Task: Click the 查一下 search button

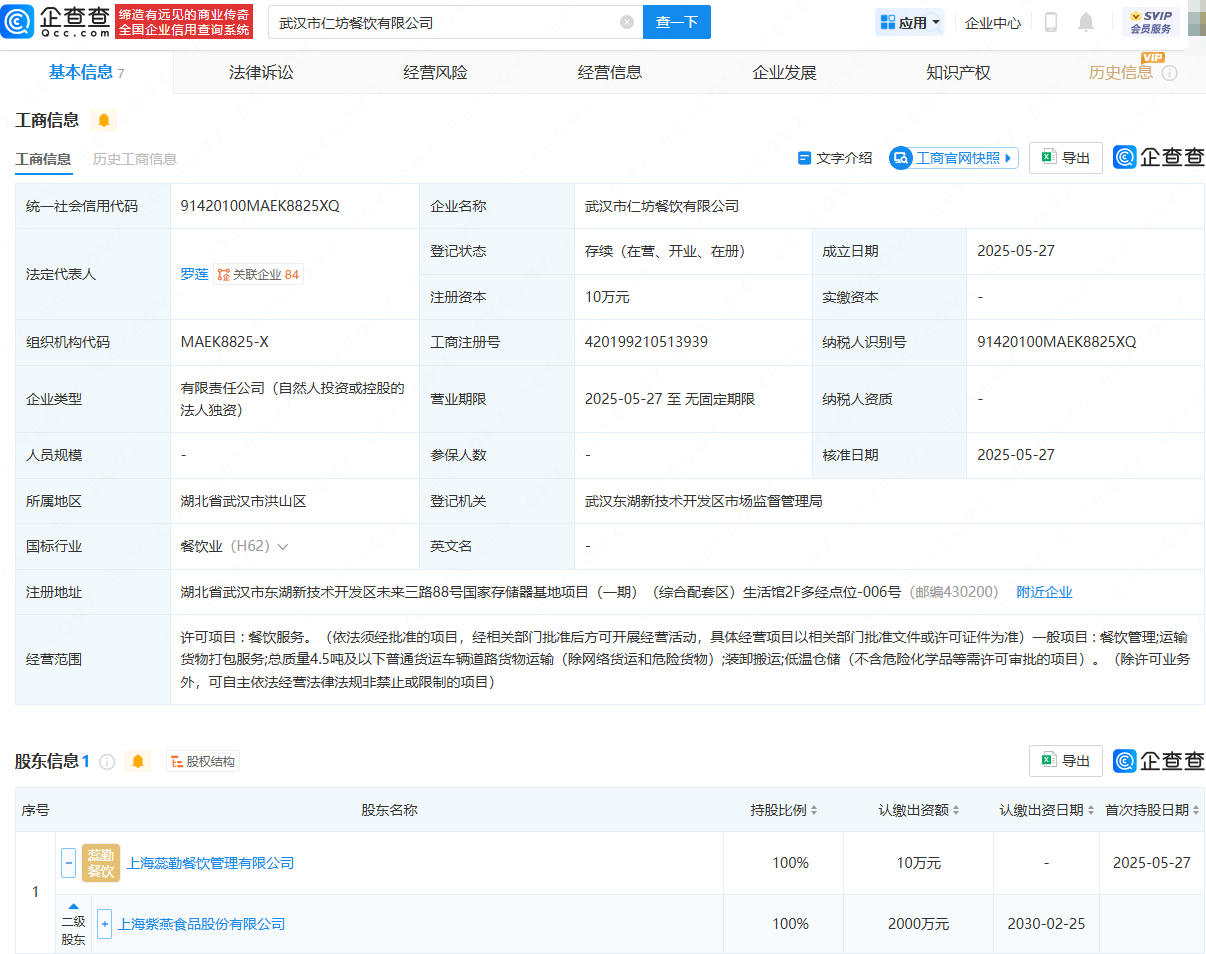Action: 677,22
